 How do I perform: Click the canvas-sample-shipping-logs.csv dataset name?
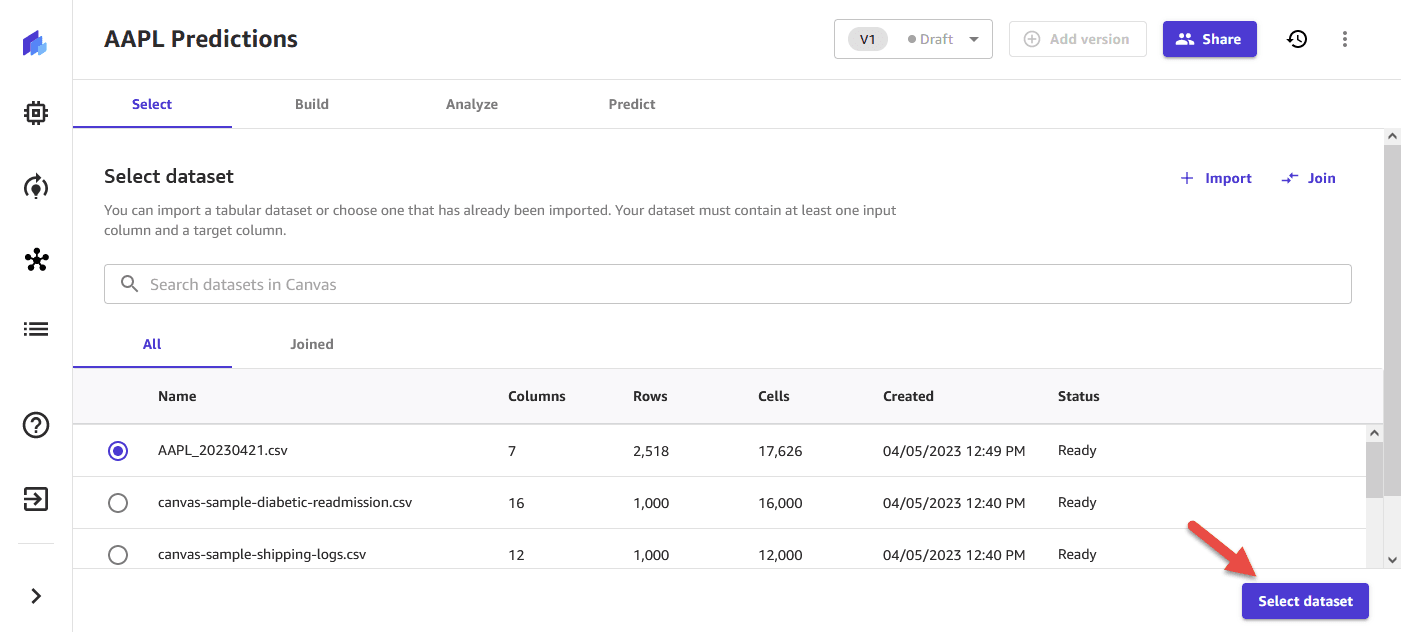[x=262, y=554]
